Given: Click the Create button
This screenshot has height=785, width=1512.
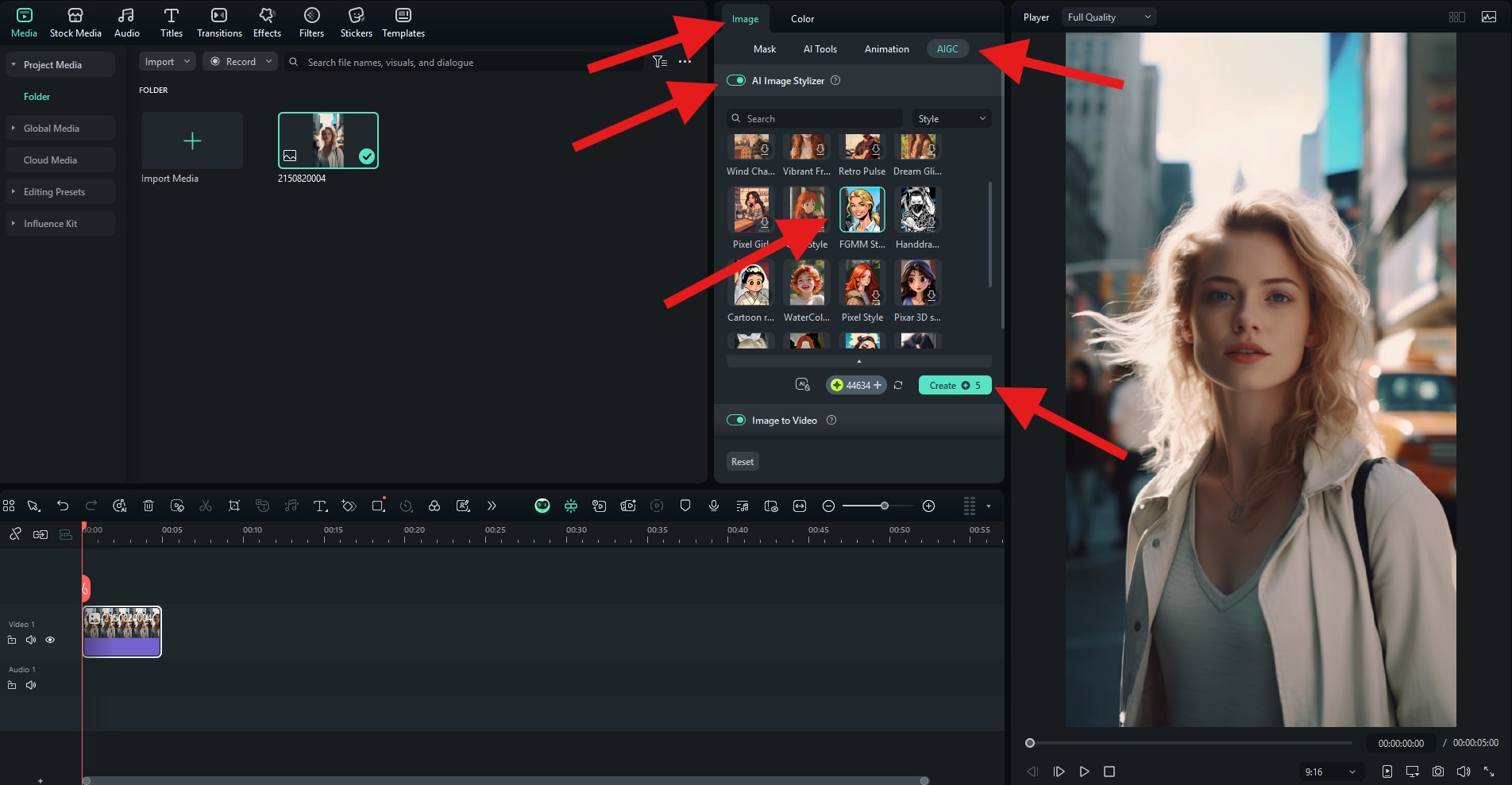Looking at the screenshot, I should [x=955, y=385].
